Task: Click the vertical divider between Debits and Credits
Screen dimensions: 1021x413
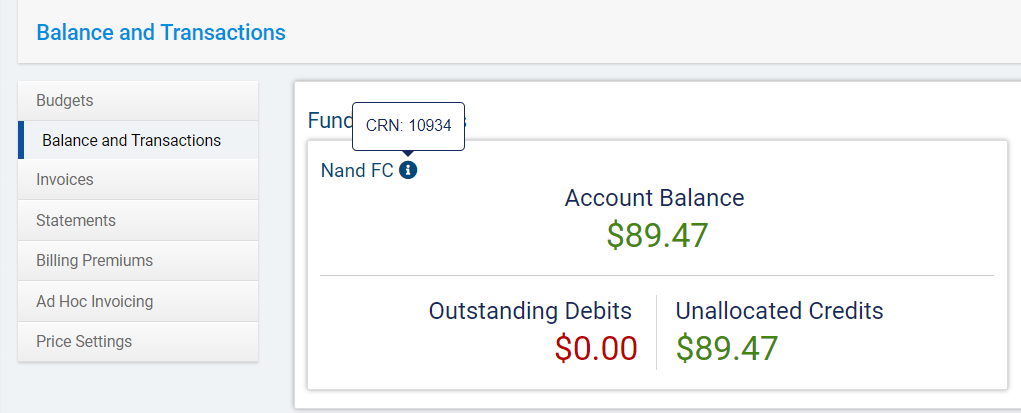Action: click(656, 332)
